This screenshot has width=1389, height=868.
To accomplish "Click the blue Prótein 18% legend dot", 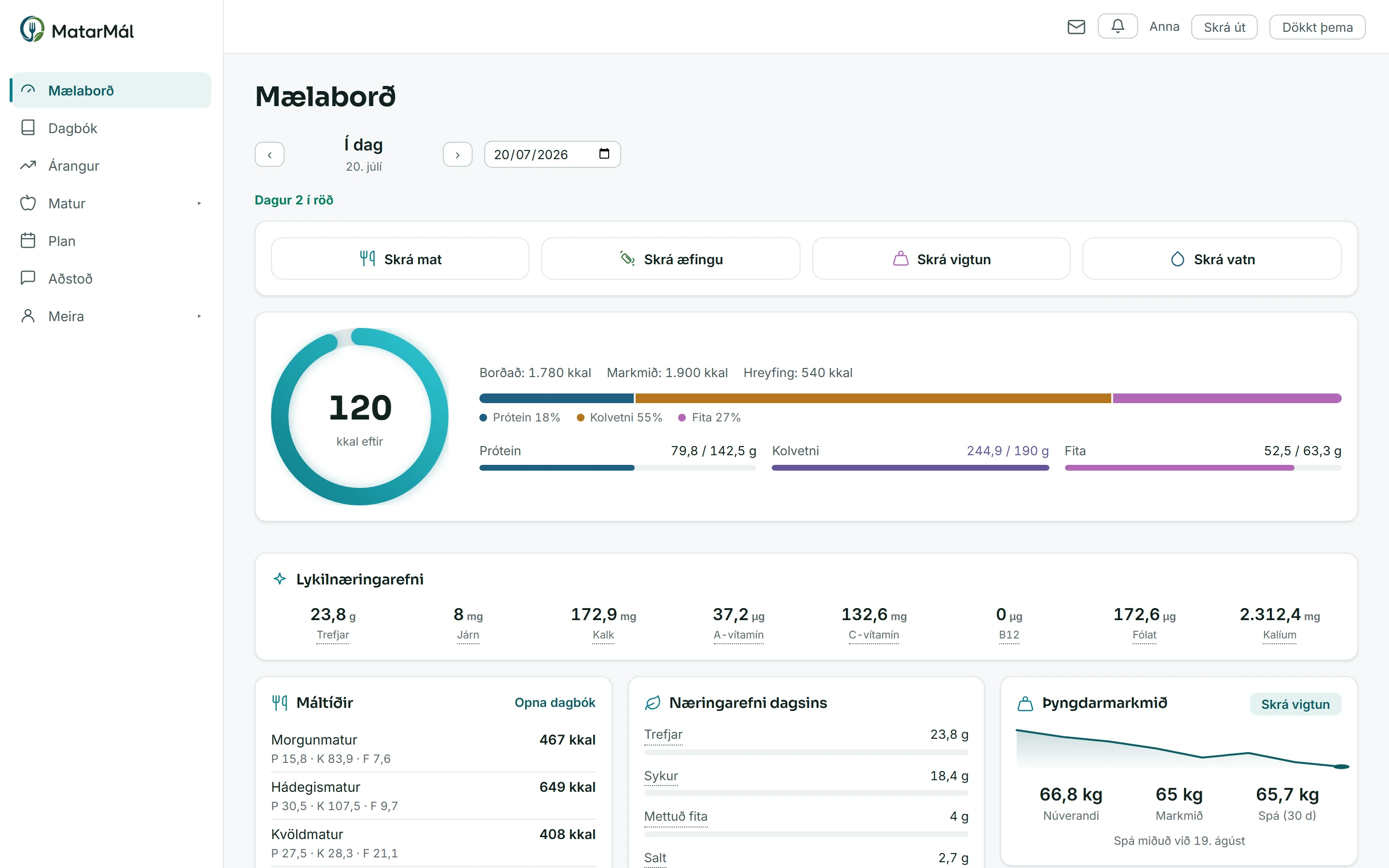I will point(483,418).
